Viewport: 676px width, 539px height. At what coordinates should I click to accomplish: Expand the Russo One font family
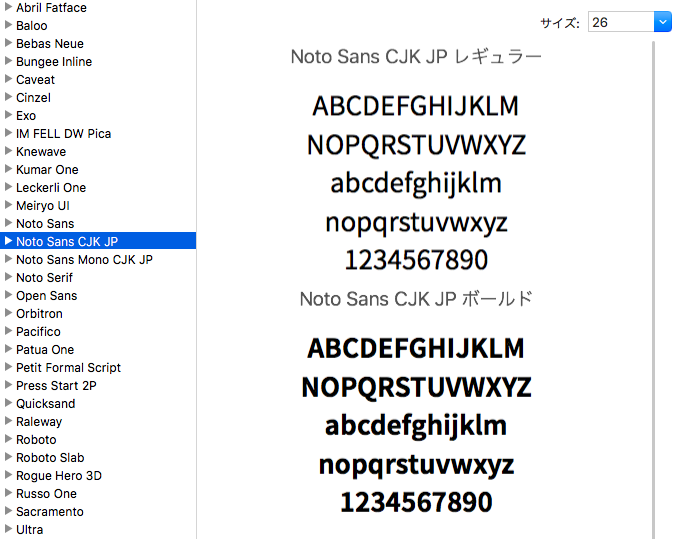pos(8,493)
